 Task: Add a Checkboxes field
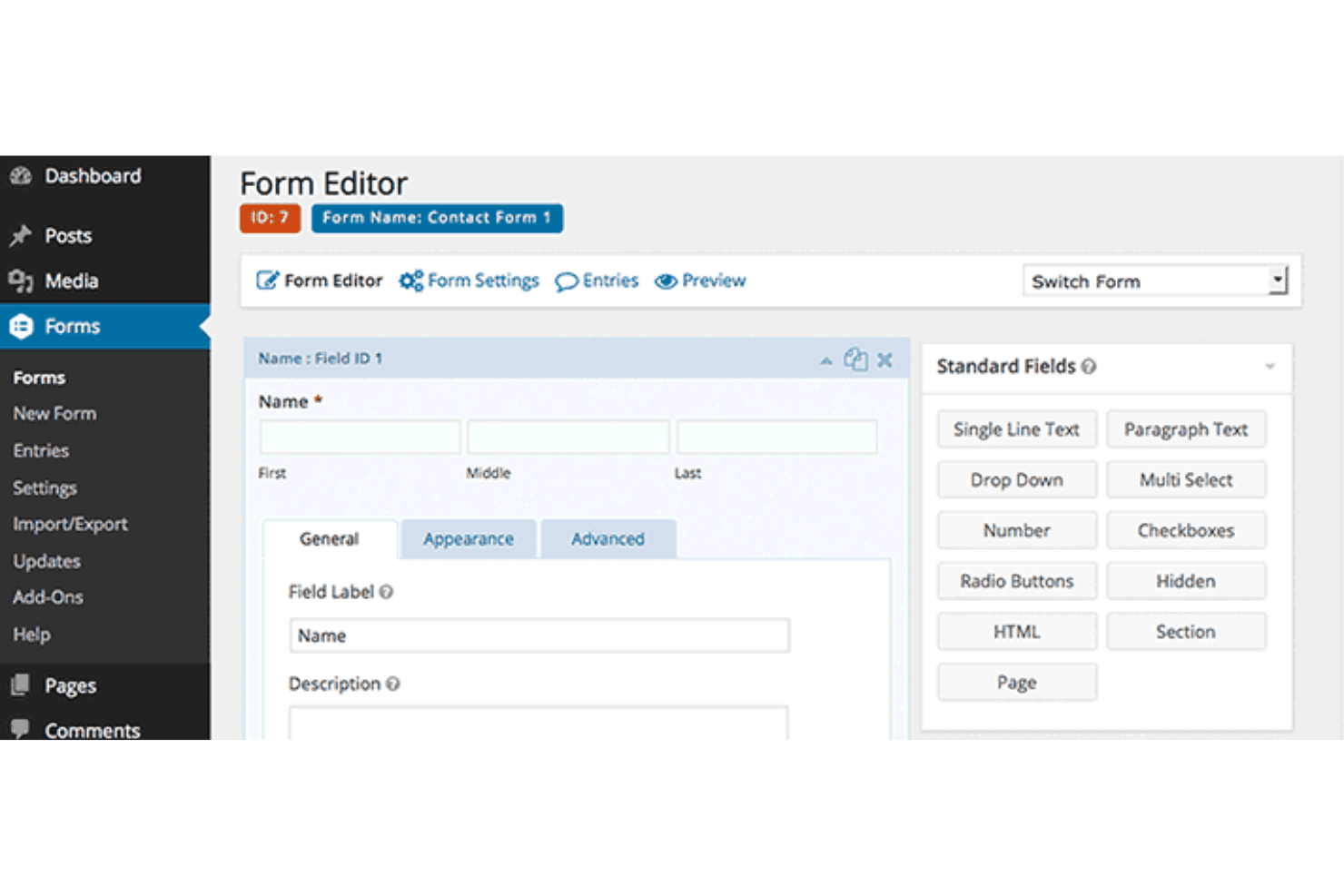(1186, 530)
